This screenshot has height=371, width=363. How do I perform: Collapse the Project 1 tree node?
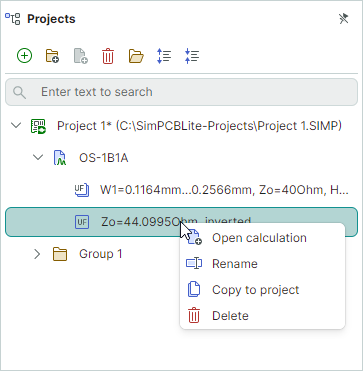(x=16, y=126)
